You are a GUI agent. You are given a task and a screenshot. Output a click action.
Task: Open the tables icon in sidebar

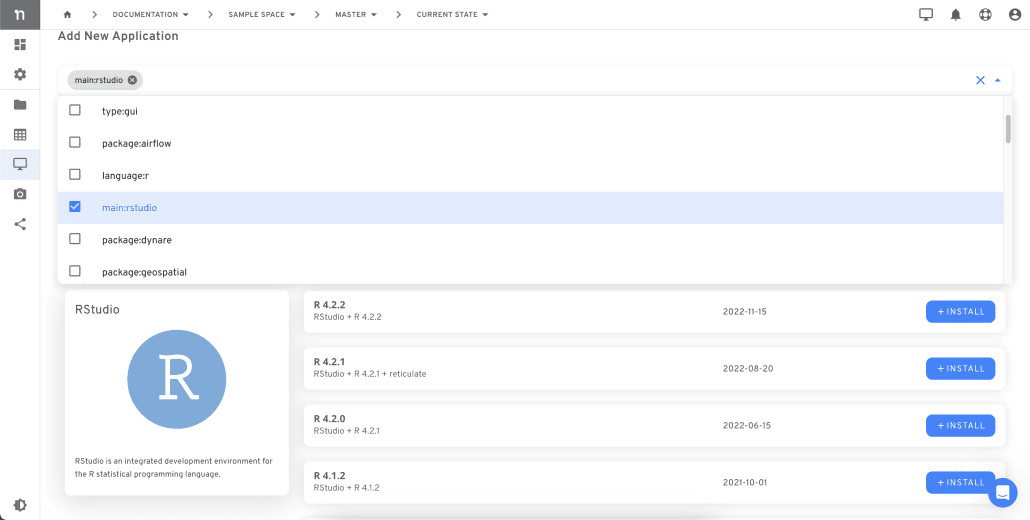(x=20, y=135)
